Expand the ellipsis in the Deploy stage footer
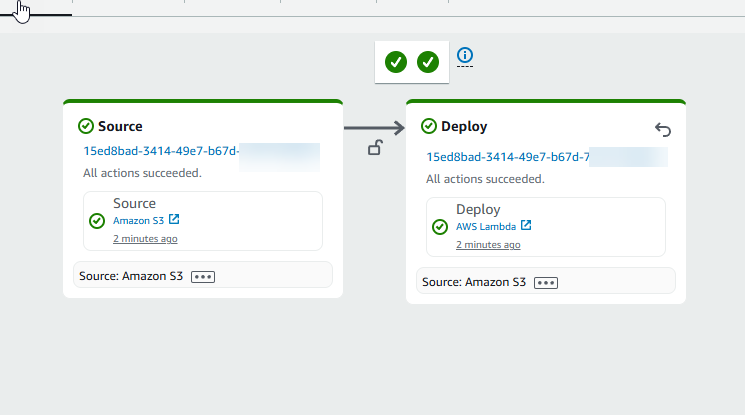 pos(546,283)
